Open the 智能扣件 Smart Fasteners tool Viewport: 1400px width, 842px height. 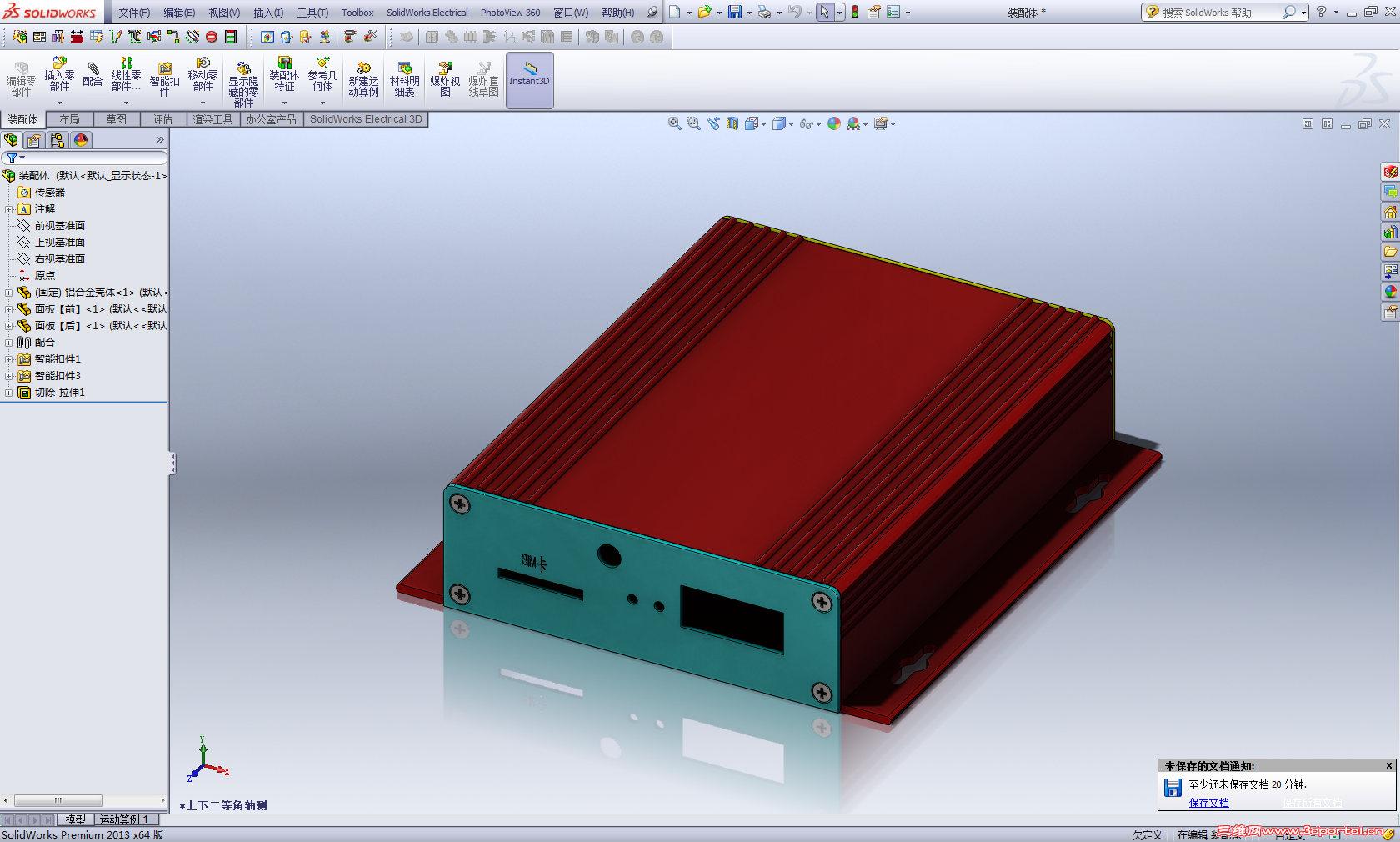click(164, 79)
